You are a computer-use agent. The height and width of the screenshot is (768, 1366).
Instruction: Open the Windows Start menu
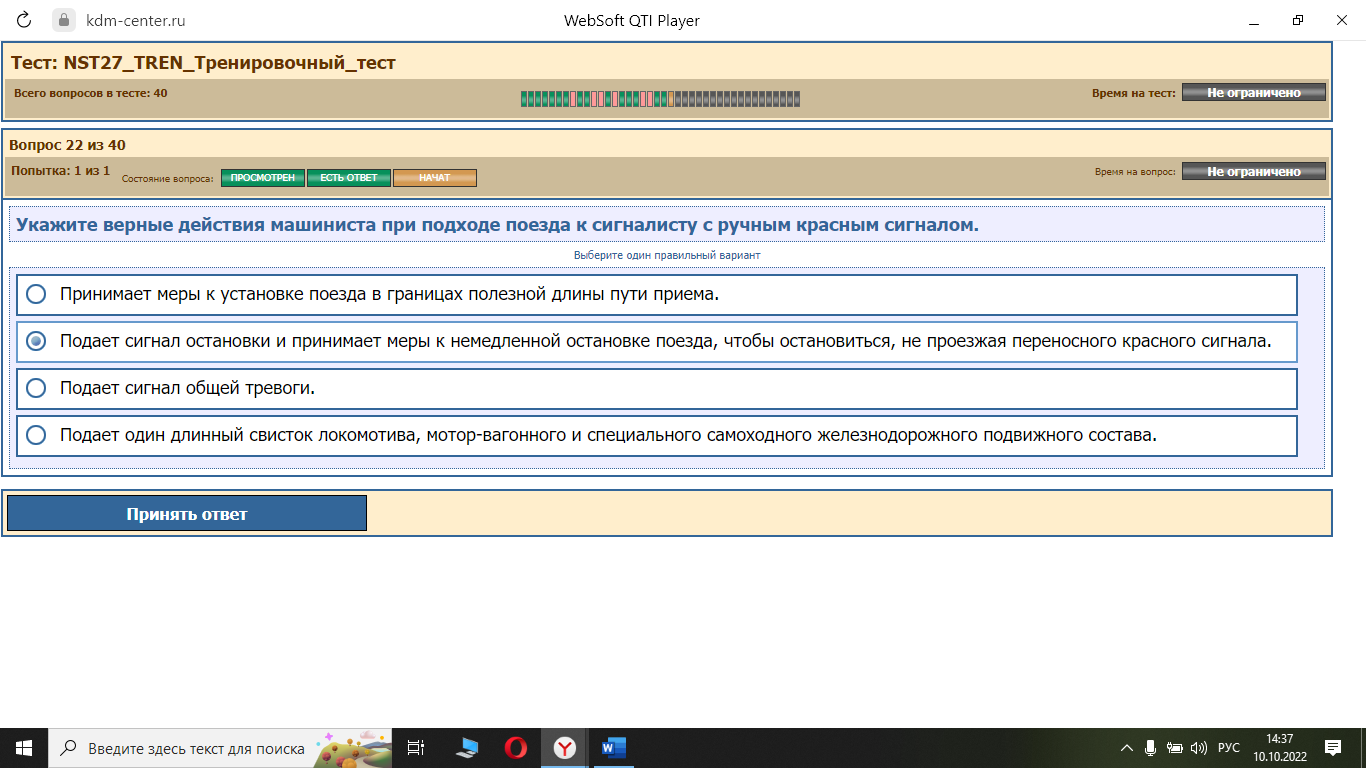[x=24, y=747]
